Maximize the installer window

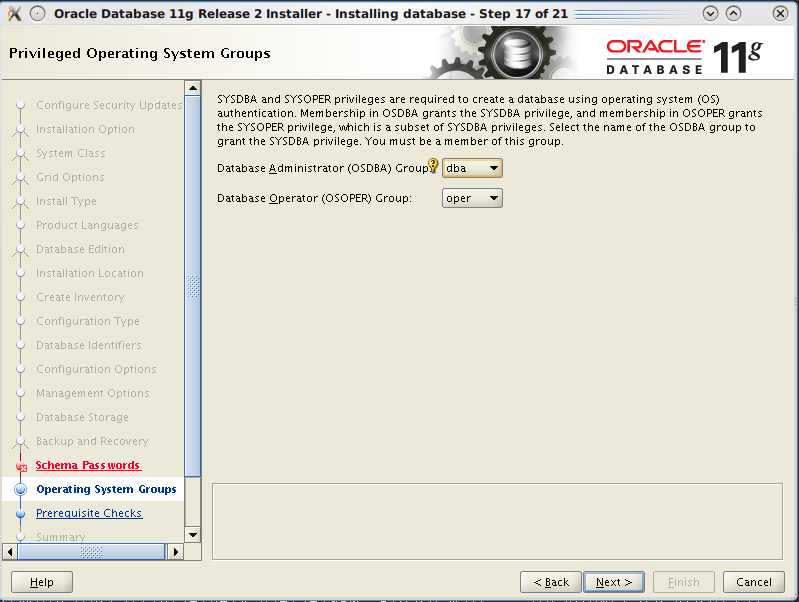coord(733,14)
